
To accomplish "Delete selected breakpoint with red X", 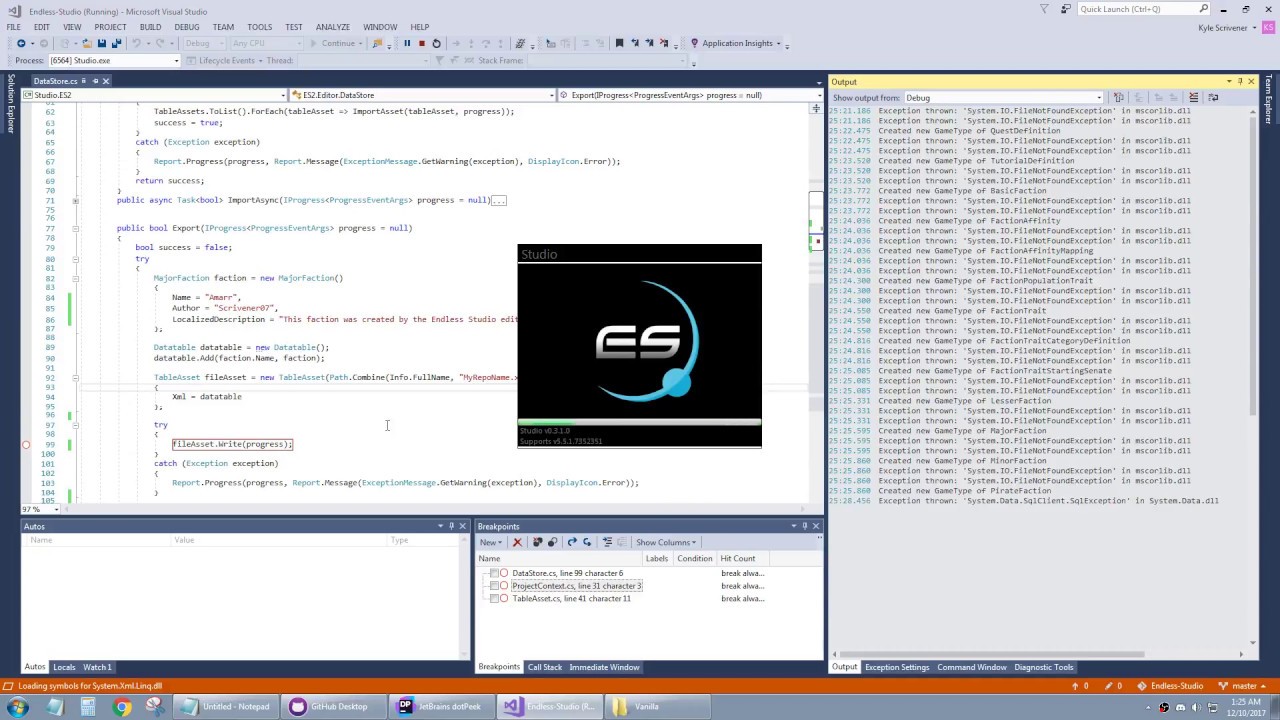I will click(x=517, y=542).
